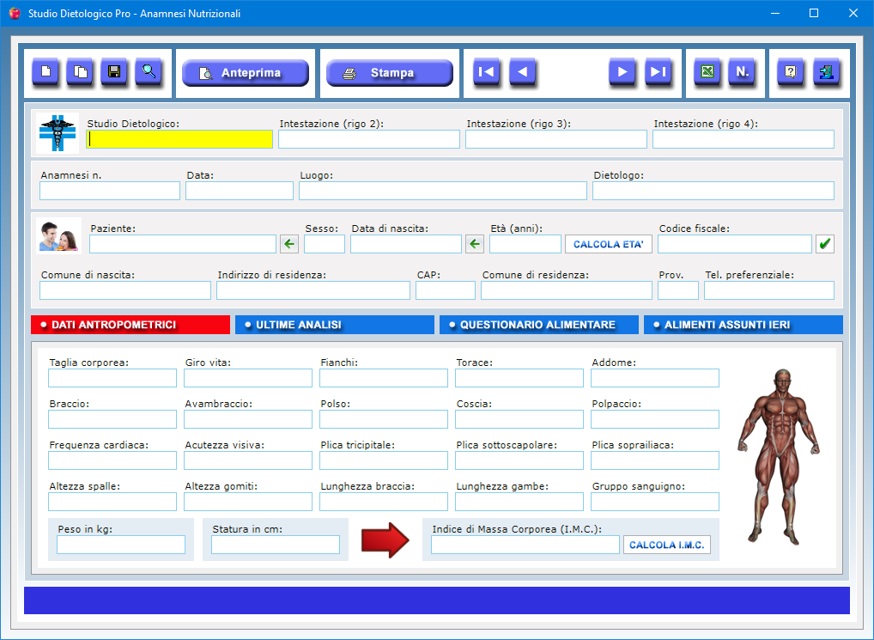
Task: Click the Data input field
Action: 240,191
